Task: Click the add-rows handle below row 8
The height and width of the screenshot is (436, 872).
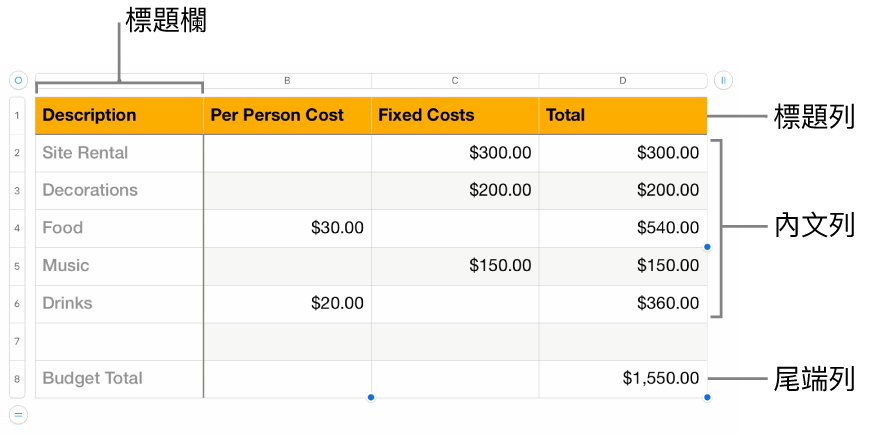Action: tap(18, 414)
